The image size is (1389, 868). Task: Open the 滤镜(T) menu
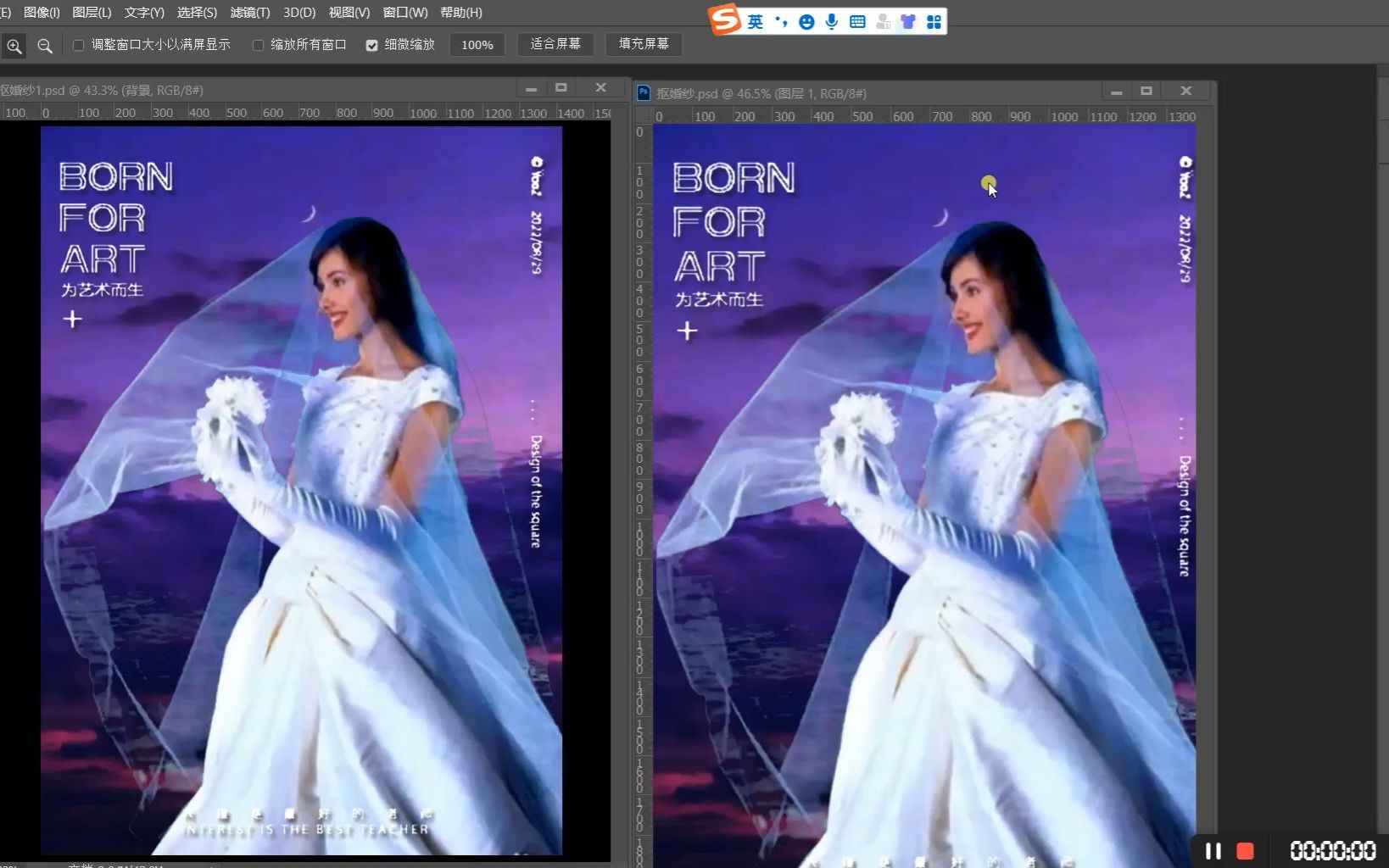pos(250,12)
